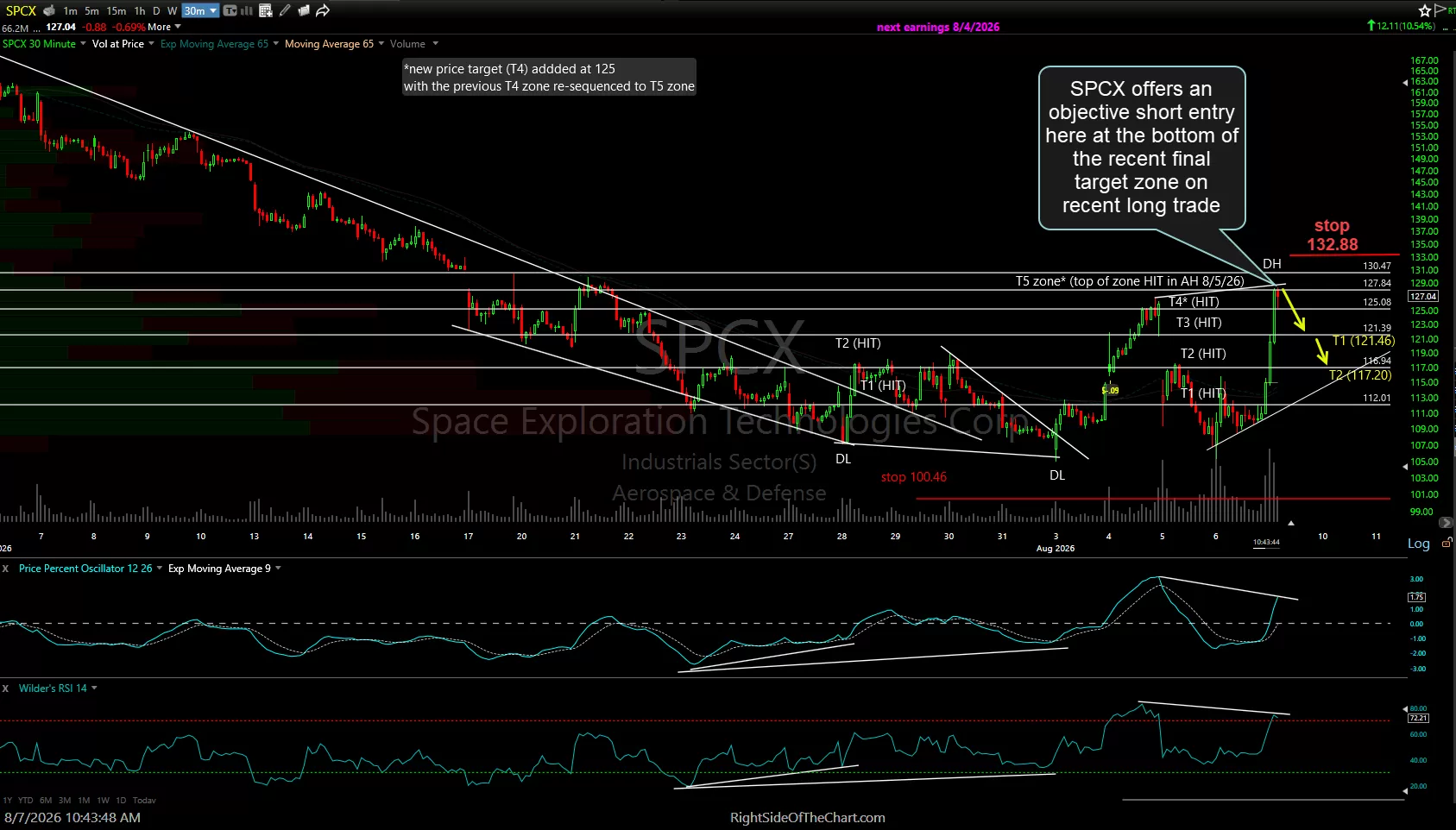The height and width of the screenshot is (830, 1456).
Task: Click the bar chart style icon
Action: 247,10
